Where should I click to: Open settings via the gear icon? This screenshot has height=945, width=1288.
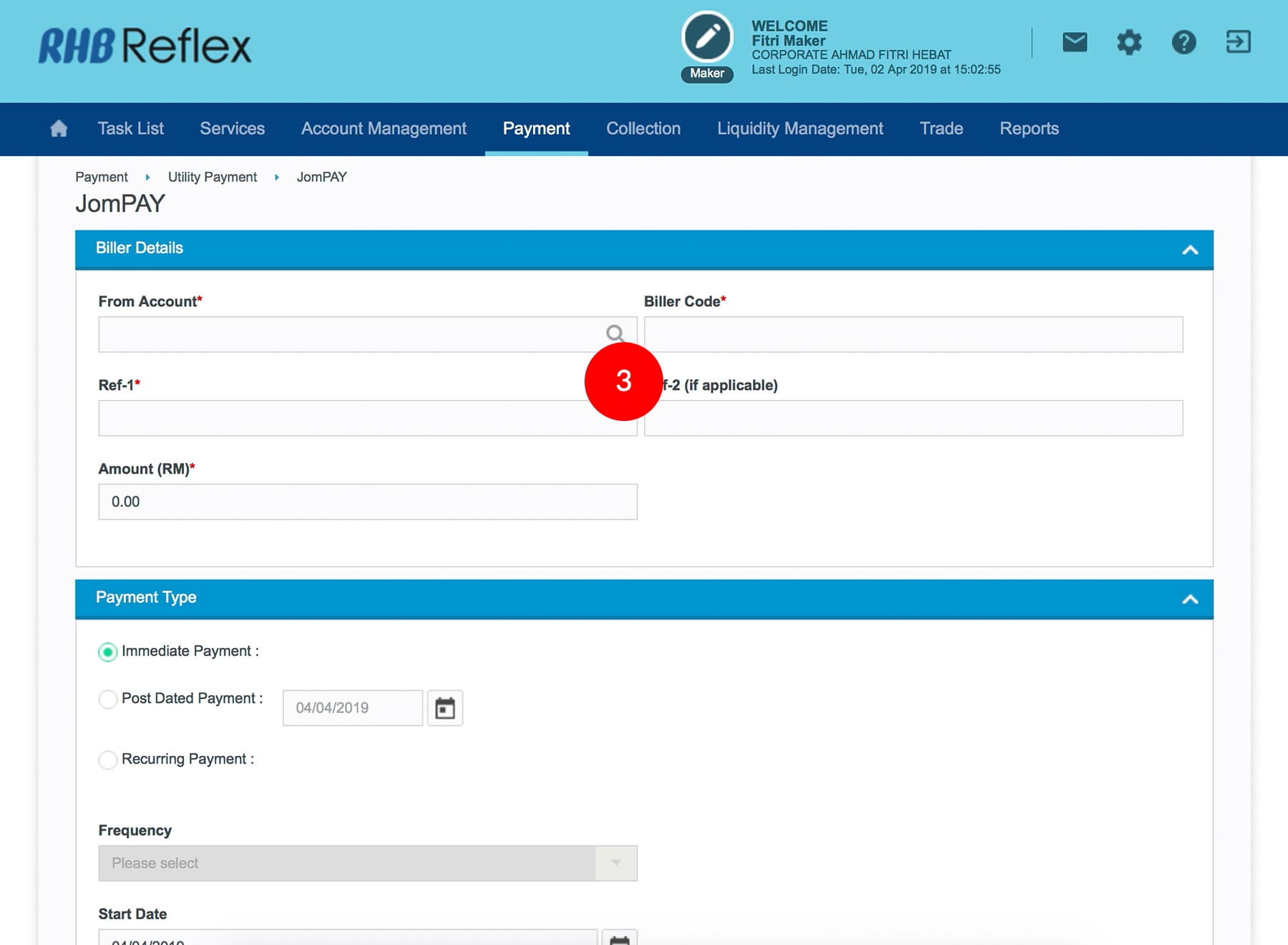[x=1128, y=42]
